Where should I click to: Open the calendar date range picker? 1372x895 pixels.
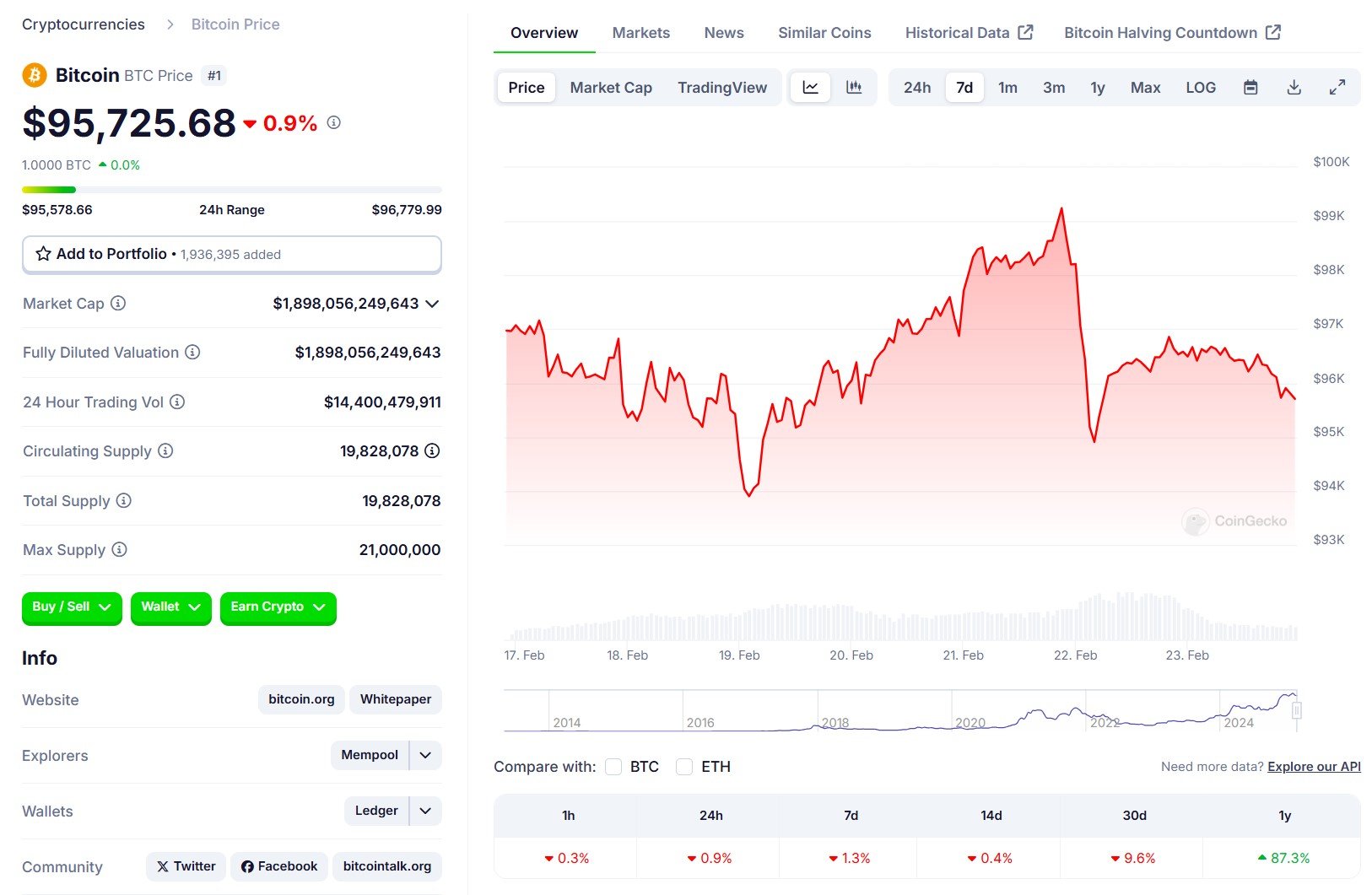1250,88
